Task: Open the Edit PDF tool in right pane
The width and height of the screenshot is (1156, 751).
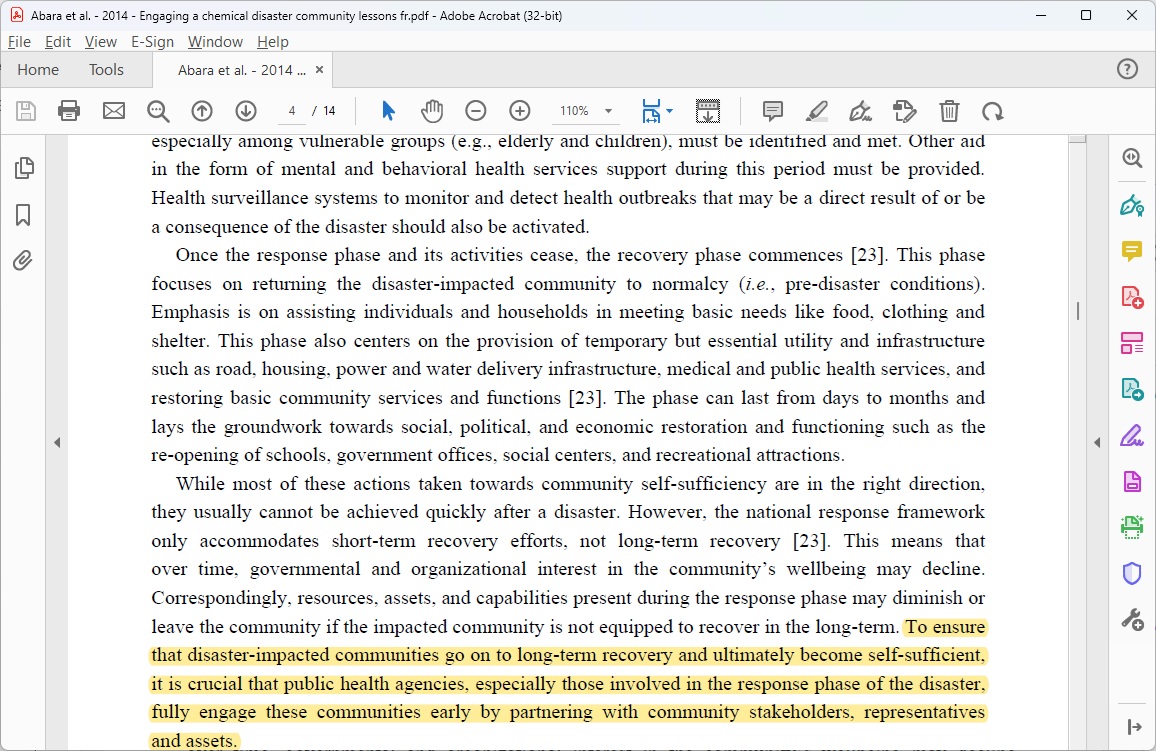Action: click(x=1132, y=205)
